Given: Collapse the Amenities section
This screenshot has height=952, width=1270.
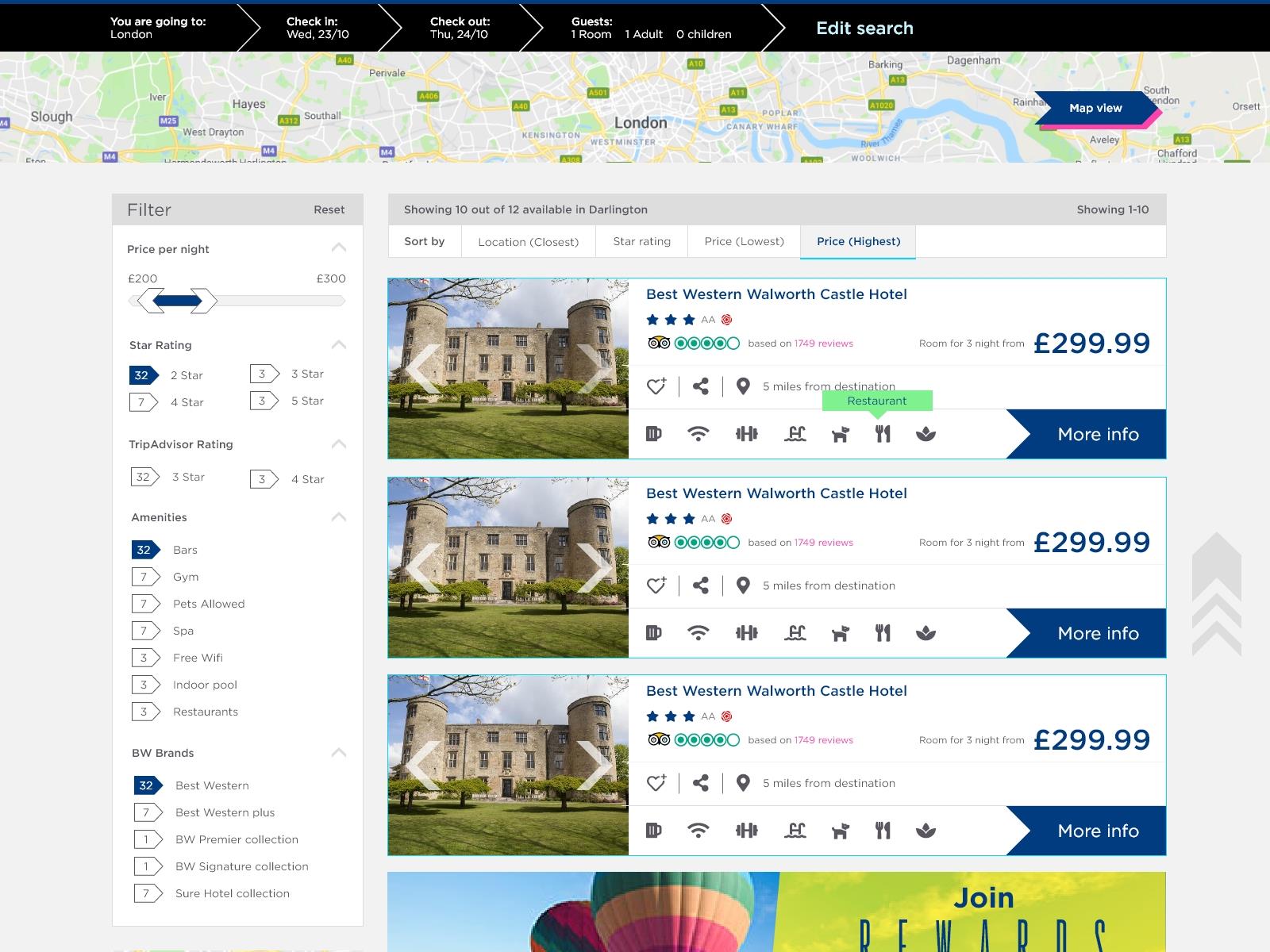Looking at the screenshot, I should [x=339, y=516].
